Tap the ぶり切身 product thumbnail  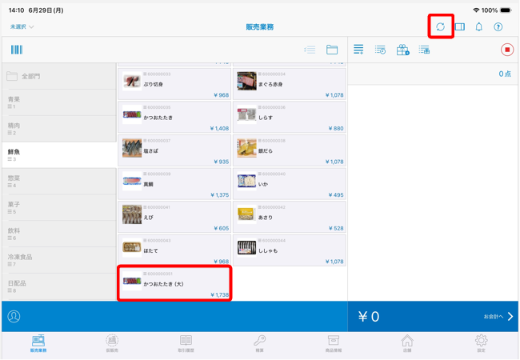pyautogui.click(x=132, y=81)
